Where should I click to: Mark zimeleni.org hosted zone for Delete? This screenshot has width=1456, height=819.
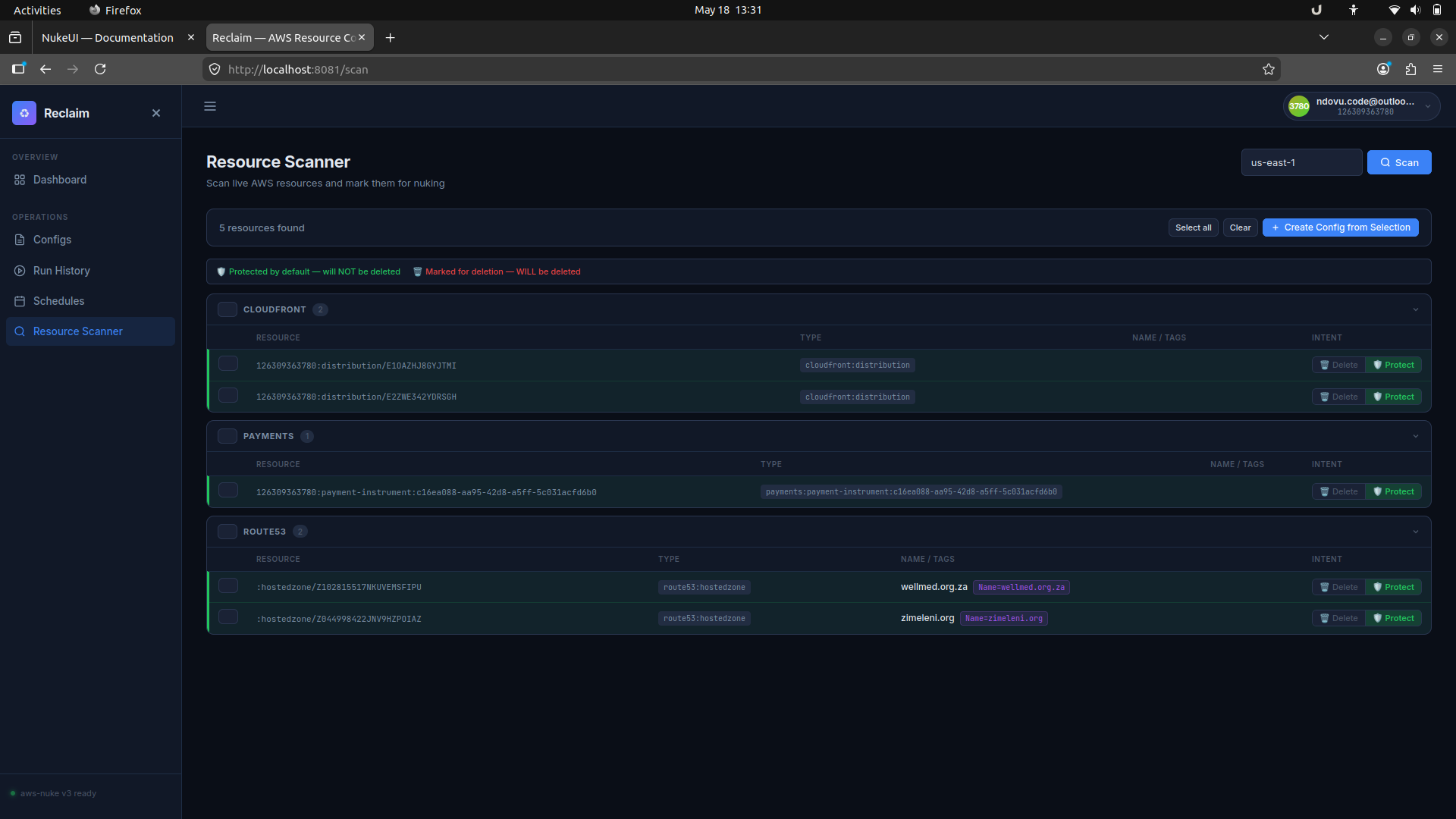tap(1338, 618)
